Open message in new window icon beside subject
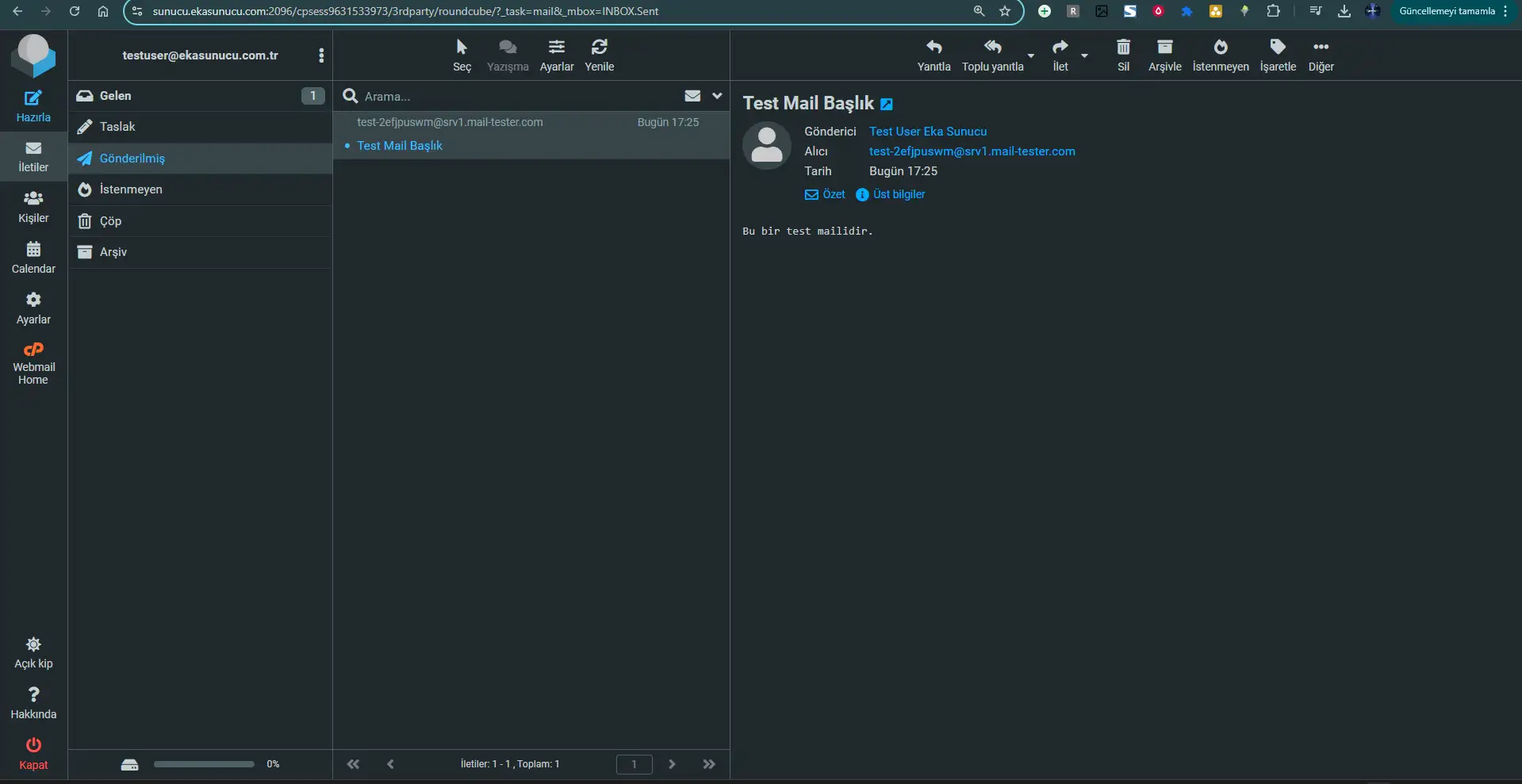Viewport: 1522px width, 784px height. tap(887, 105)
